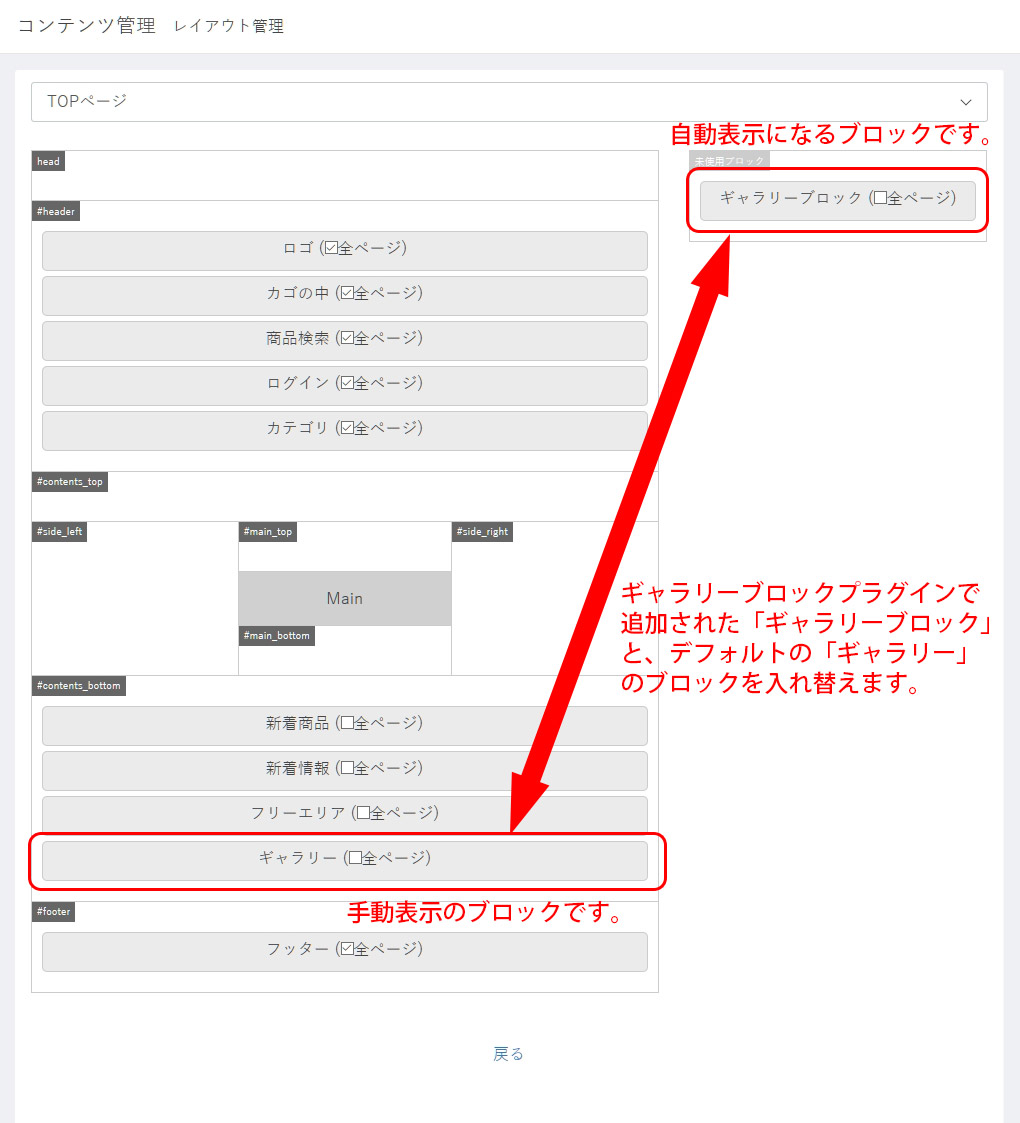
Task: Select the ギャラリーブロック in unused blocks
Action: click(x=837, y=201)
